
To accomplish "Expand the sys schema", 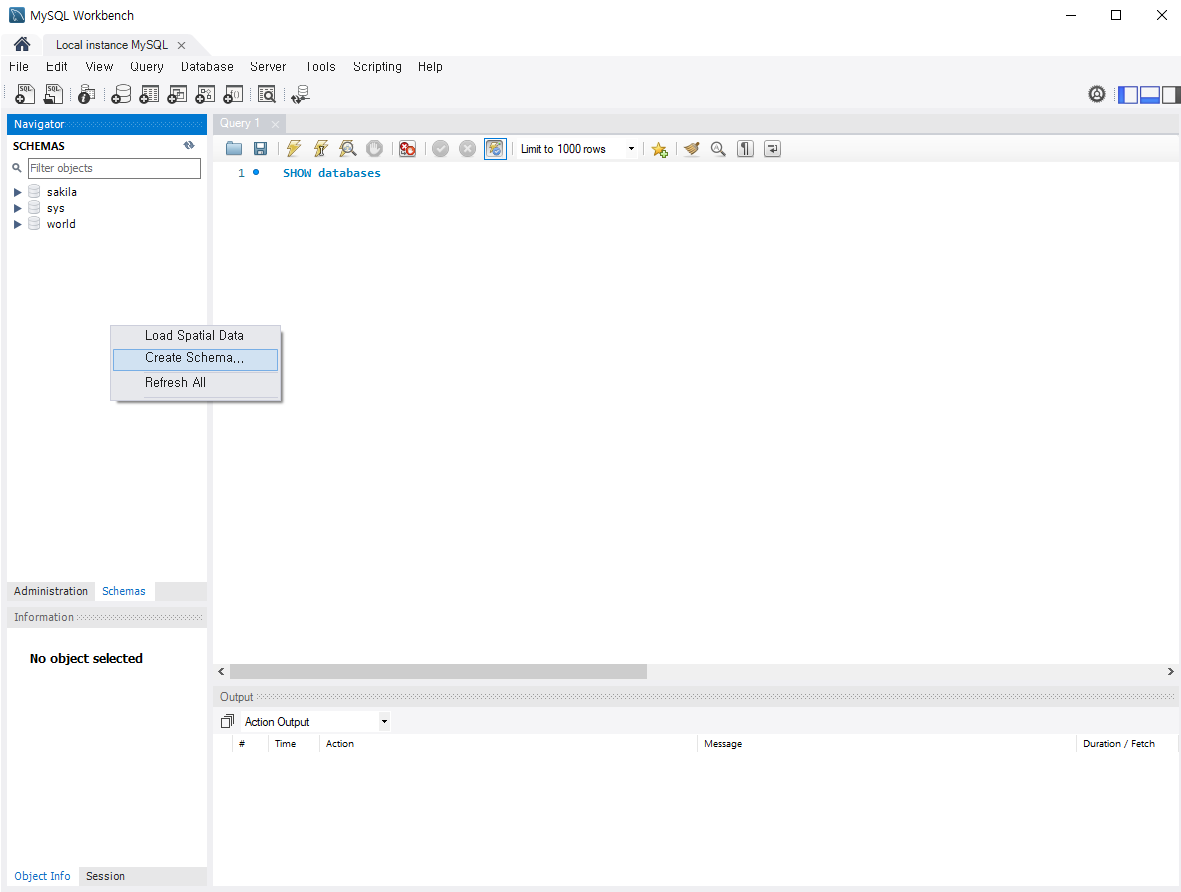I will (x=17, y=208).
